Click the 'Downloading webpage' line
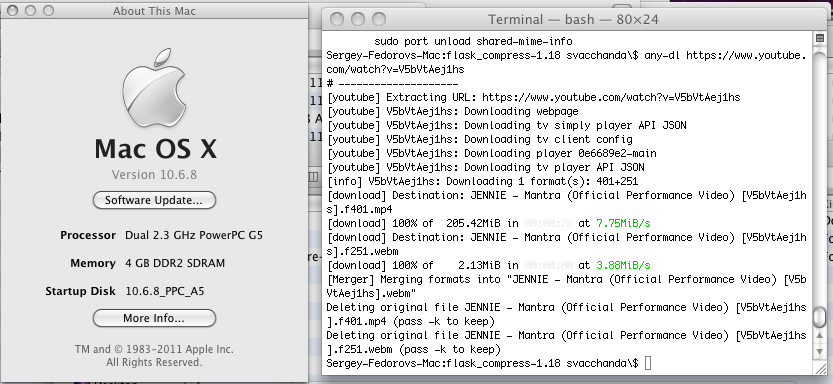Viewport: 833px width, 384px height. 453,112
